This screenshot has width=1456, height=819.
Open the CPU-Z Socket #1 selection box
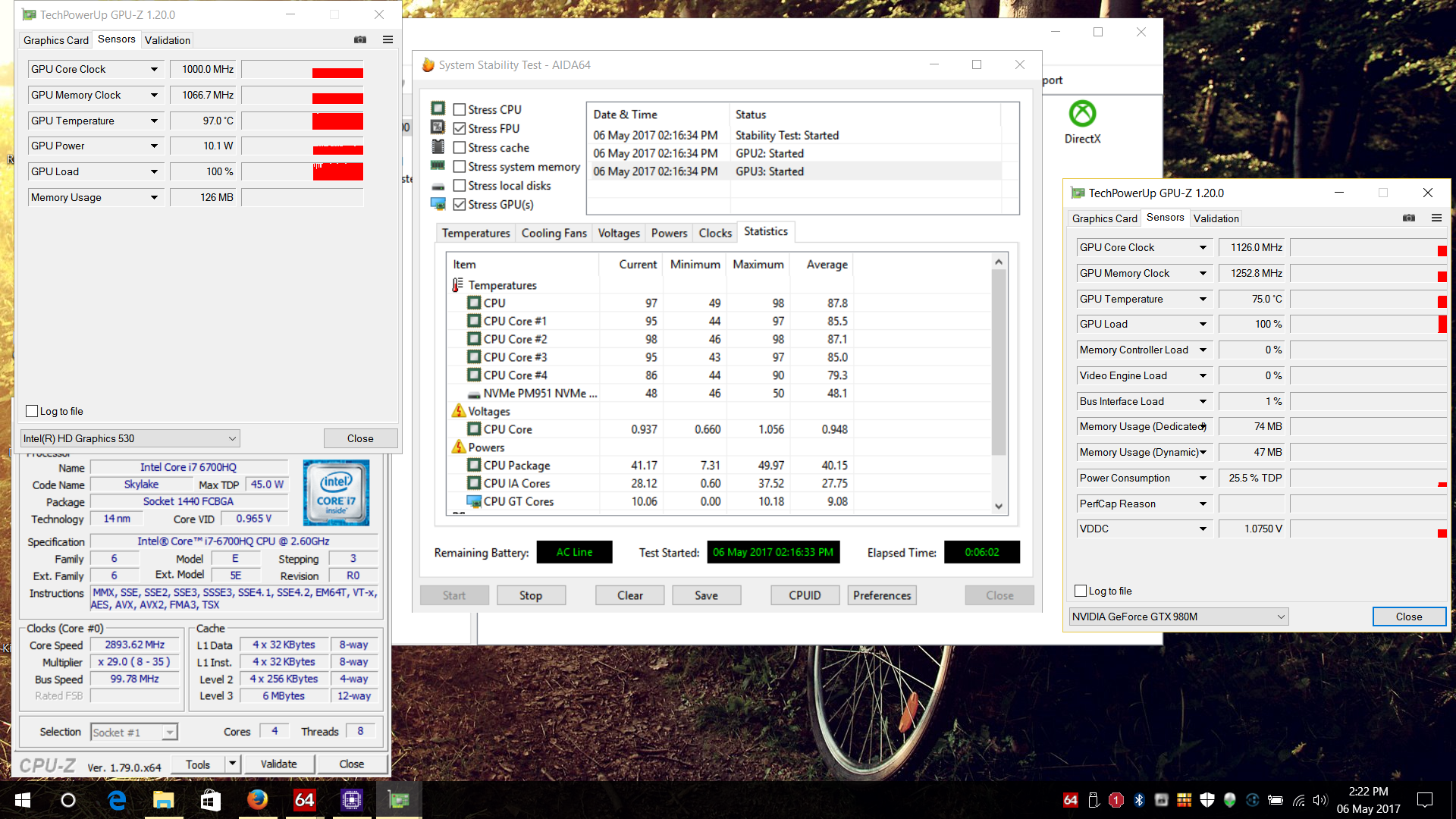[x=133, y=732]
